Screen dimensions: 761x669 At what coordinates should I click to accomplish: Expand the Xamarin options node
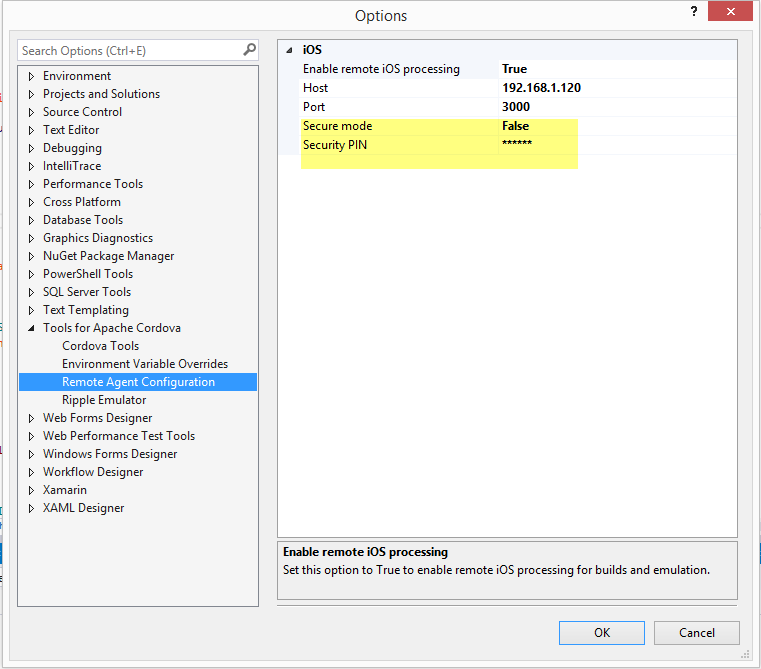31,490
